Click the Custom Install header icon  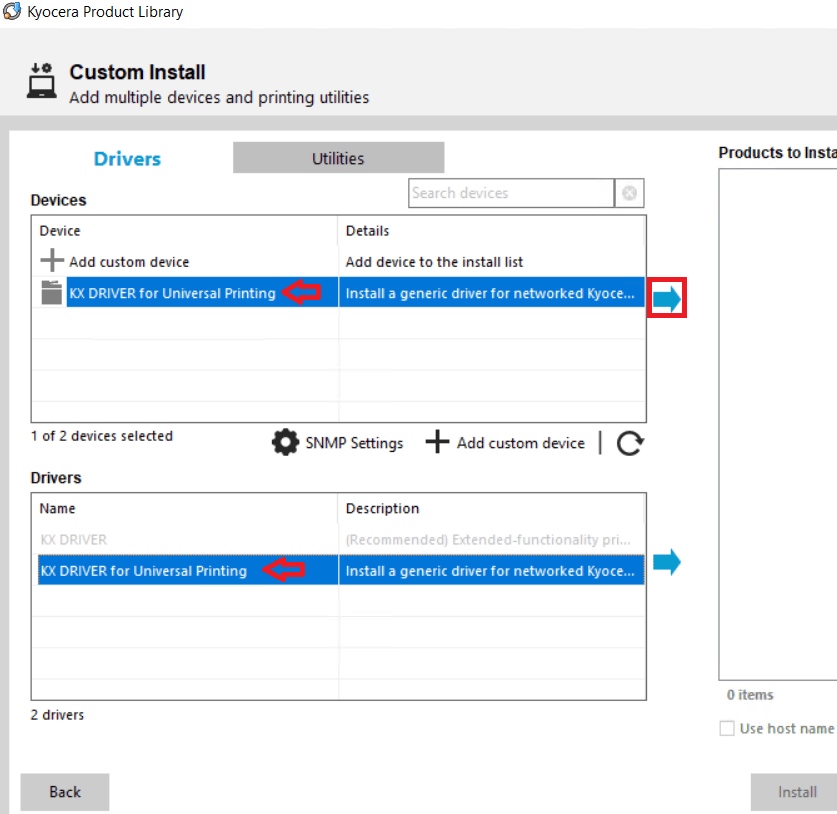click(x=42, y=81)
